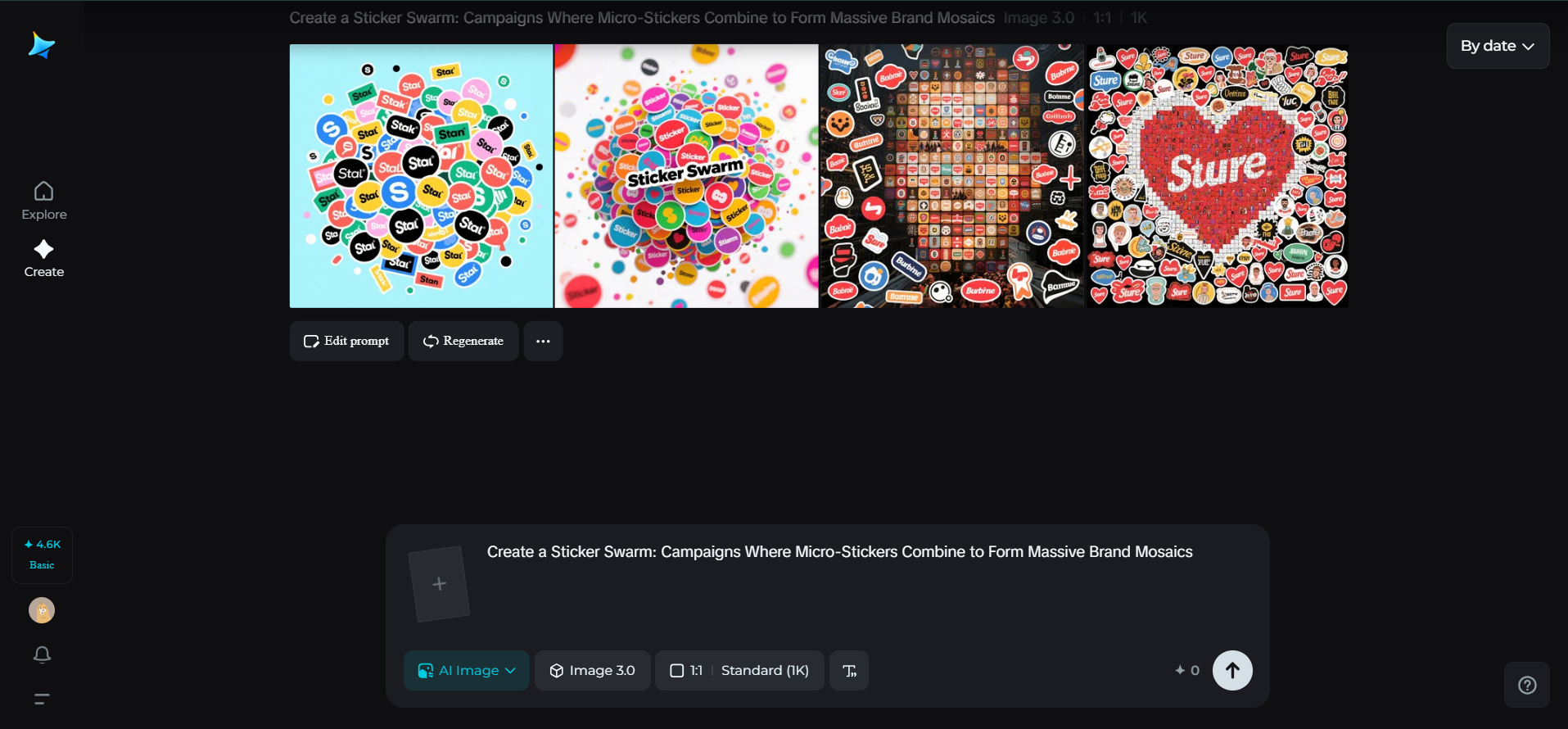Submit prompt with the up arrow button
The height and width of the screenshot is (729, 1568).
[x=1231, y=671]
